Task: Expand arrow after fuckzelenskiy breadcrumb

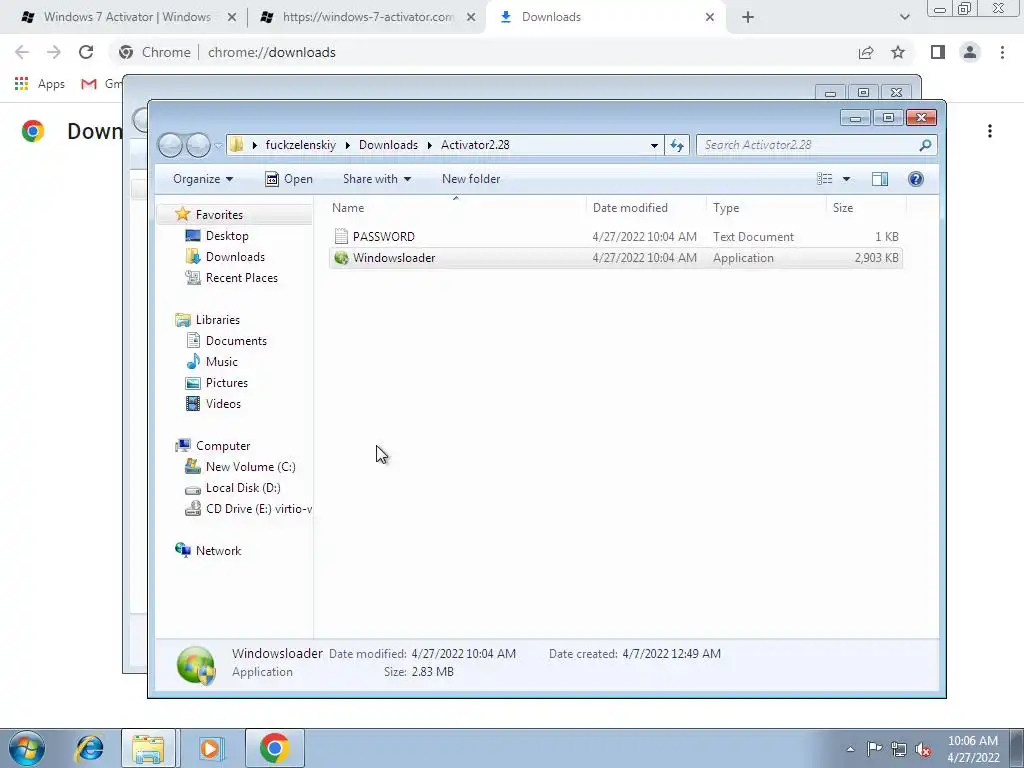Action: (x=347, y=145)
